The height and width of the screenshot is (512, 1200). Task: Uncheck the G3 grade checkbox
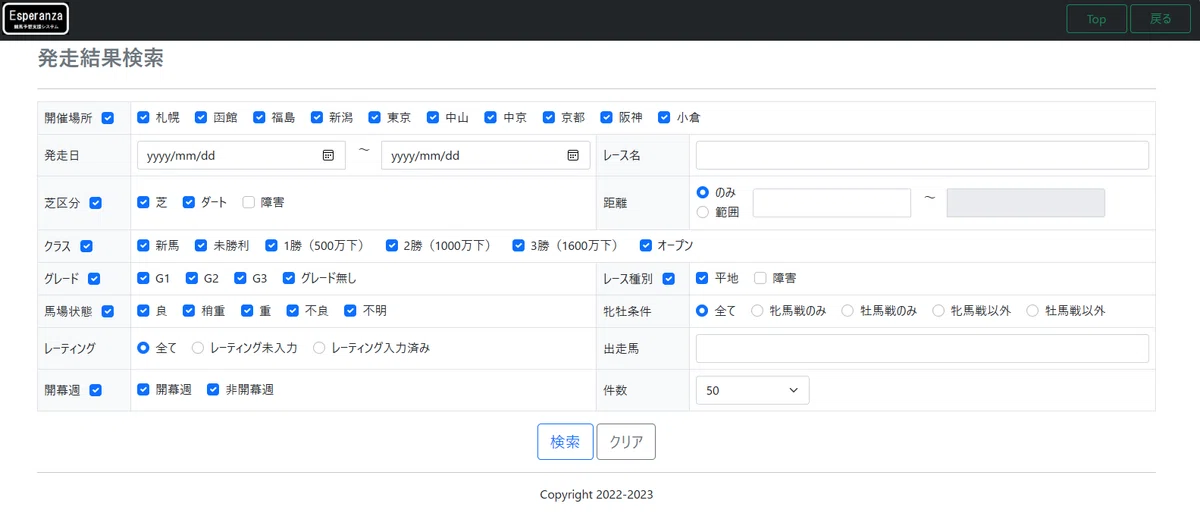click(241, 278)
